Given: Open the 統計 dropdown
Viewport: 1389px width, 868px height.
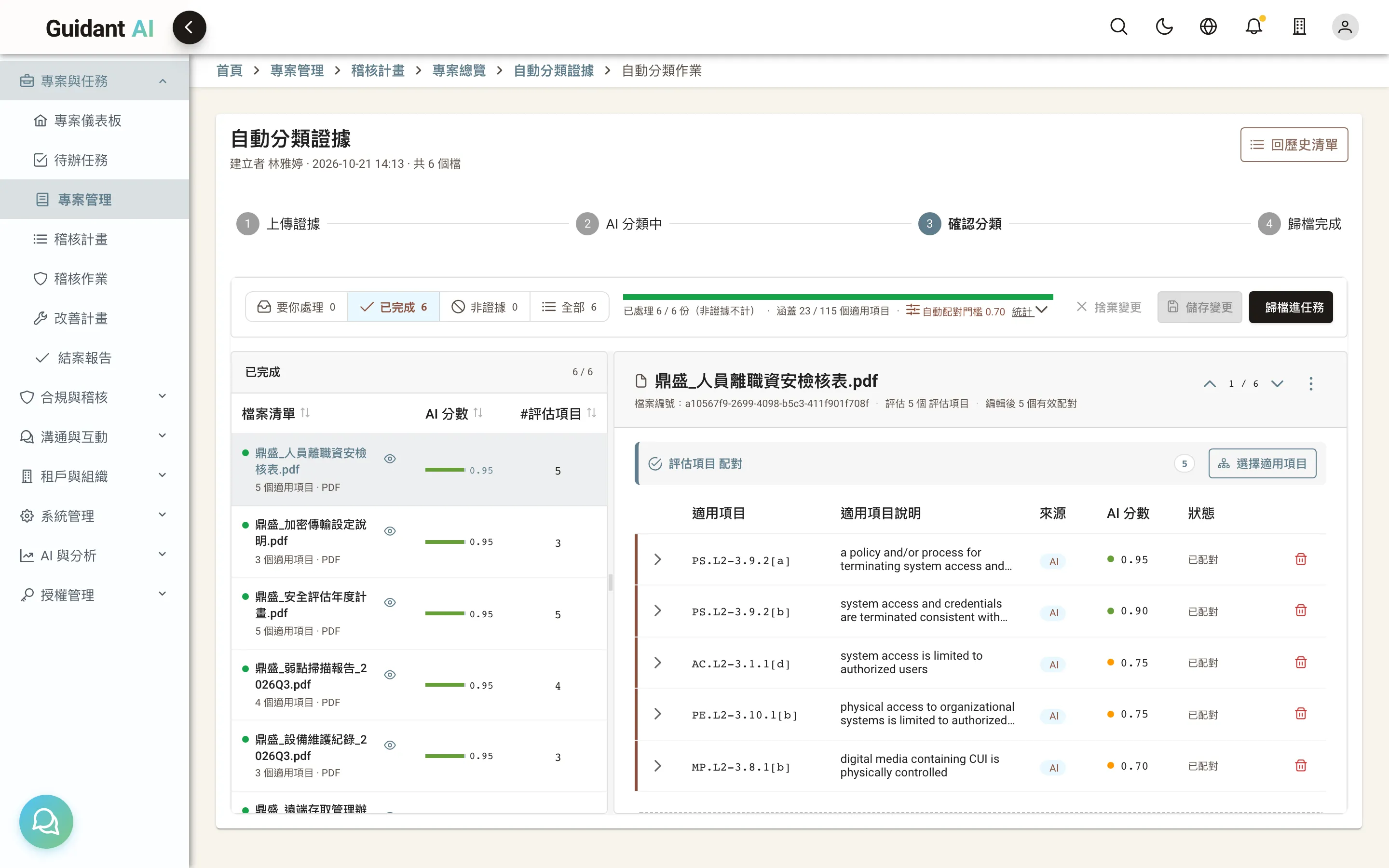Looking at the screenshot, I should 1030,311.
